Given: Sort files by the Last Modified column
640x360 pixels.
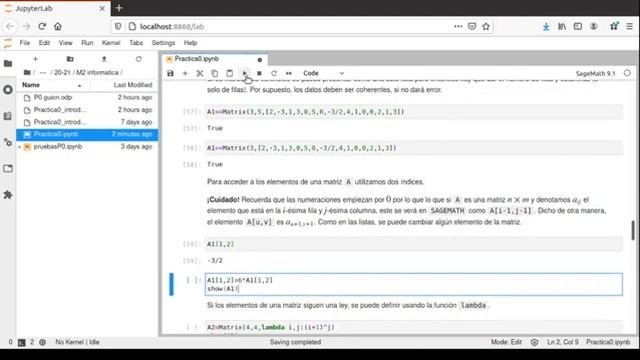Looking at the screenshot, I should click(x=124, y=85).
